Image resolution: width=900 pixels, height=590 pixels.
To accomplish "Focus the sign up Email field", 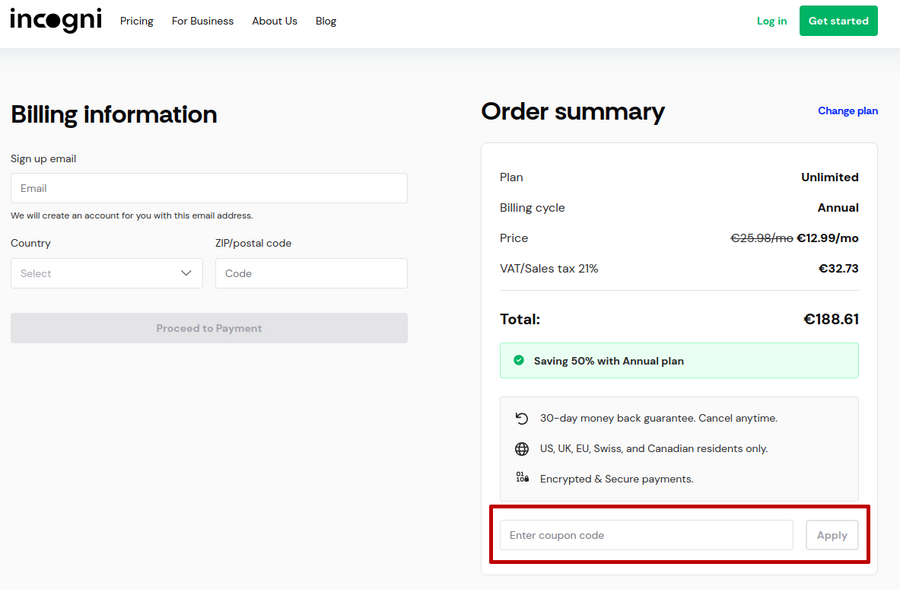I will 209,188.
